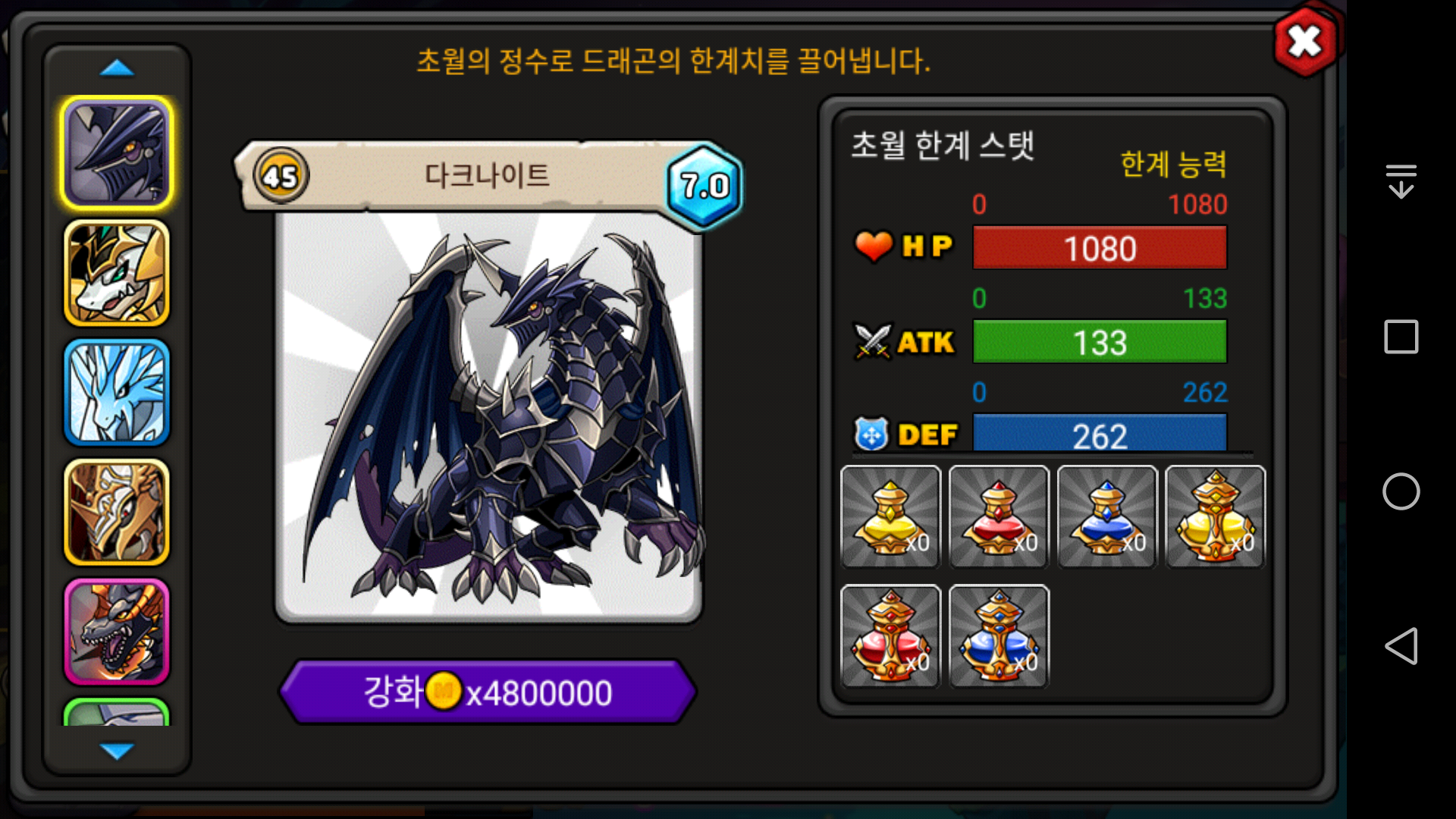
Task: Select the gold-framed armored warrior dragon portrait
Action: tap(117, 512)
